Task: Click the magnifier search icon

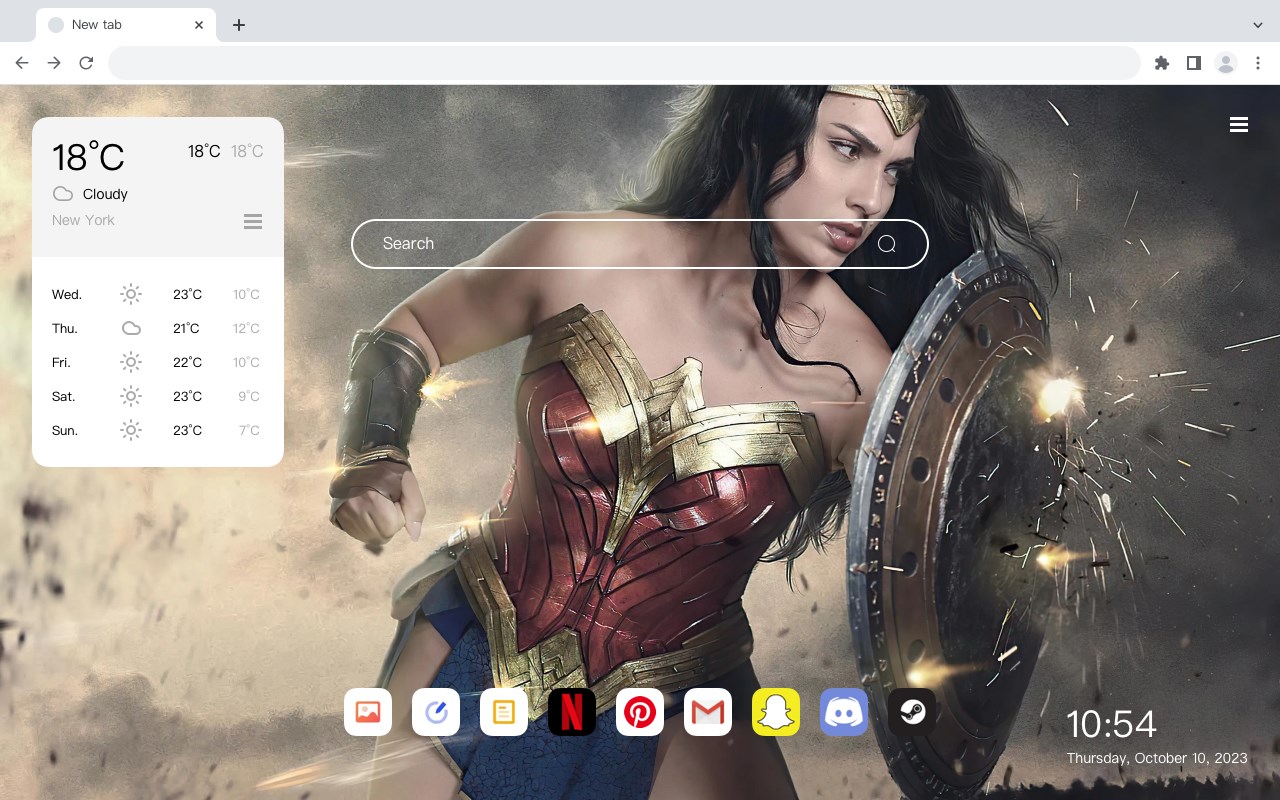Action: point(887,244)
